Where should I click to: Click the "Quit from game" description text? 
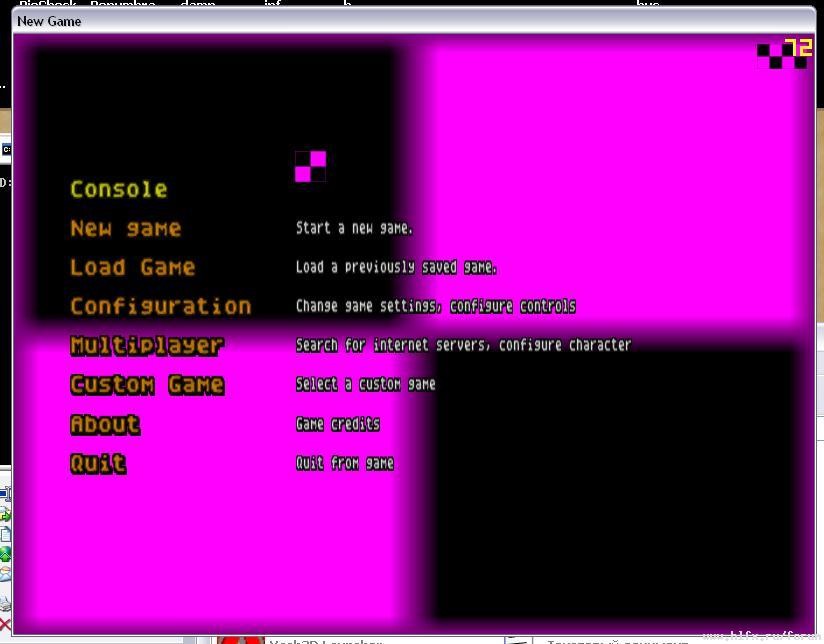344,463
